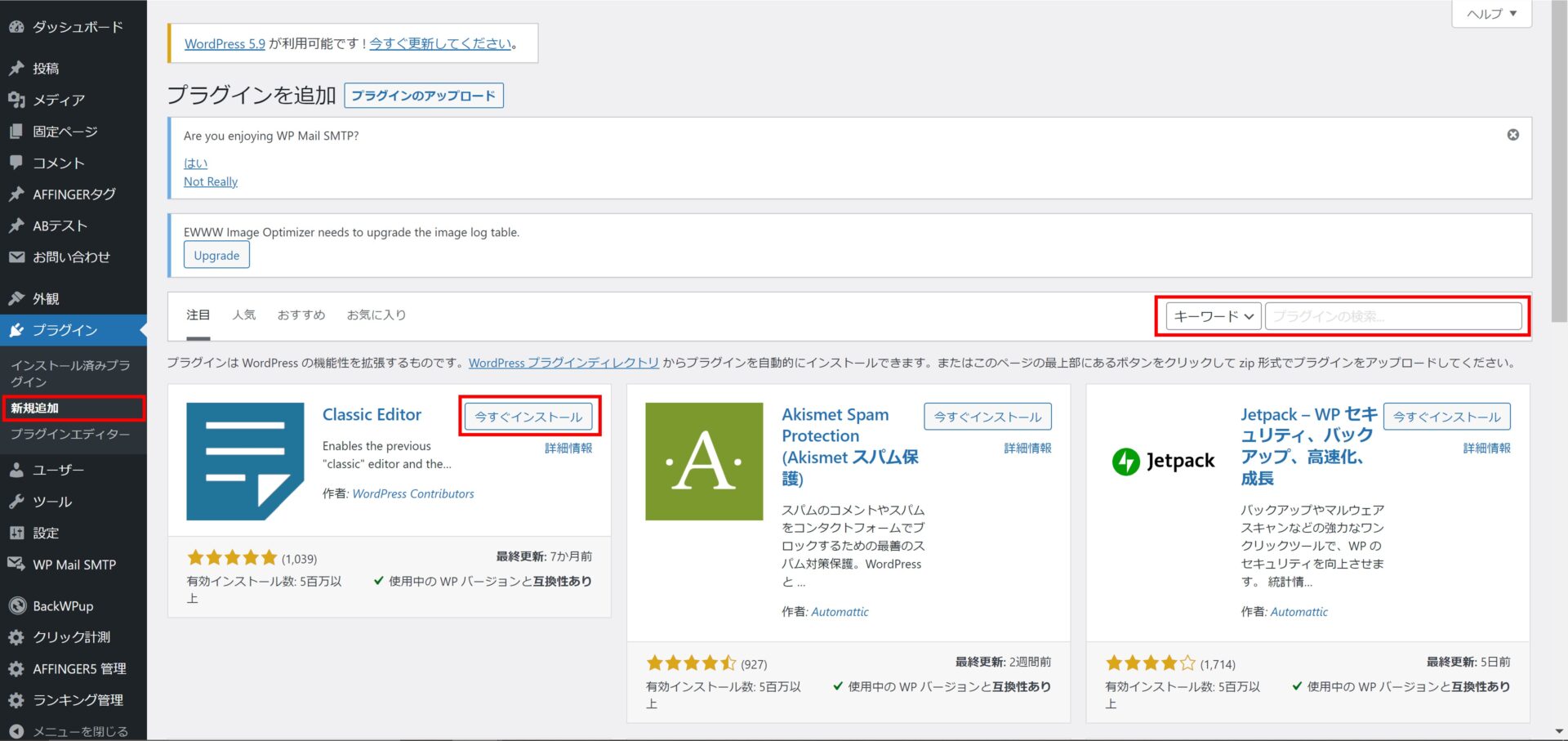This screenshot has height=741, width=1568.
Task: Click the Upgrade button for EWWW notice
Action: (216, 256)
